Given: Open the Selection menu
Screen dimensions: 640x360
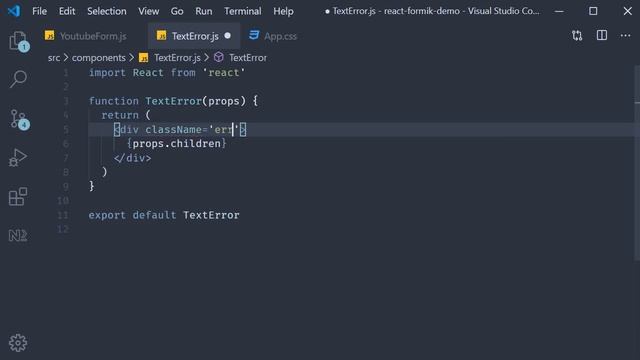Looking at the screenshot, I should click(x=107, y=11).
